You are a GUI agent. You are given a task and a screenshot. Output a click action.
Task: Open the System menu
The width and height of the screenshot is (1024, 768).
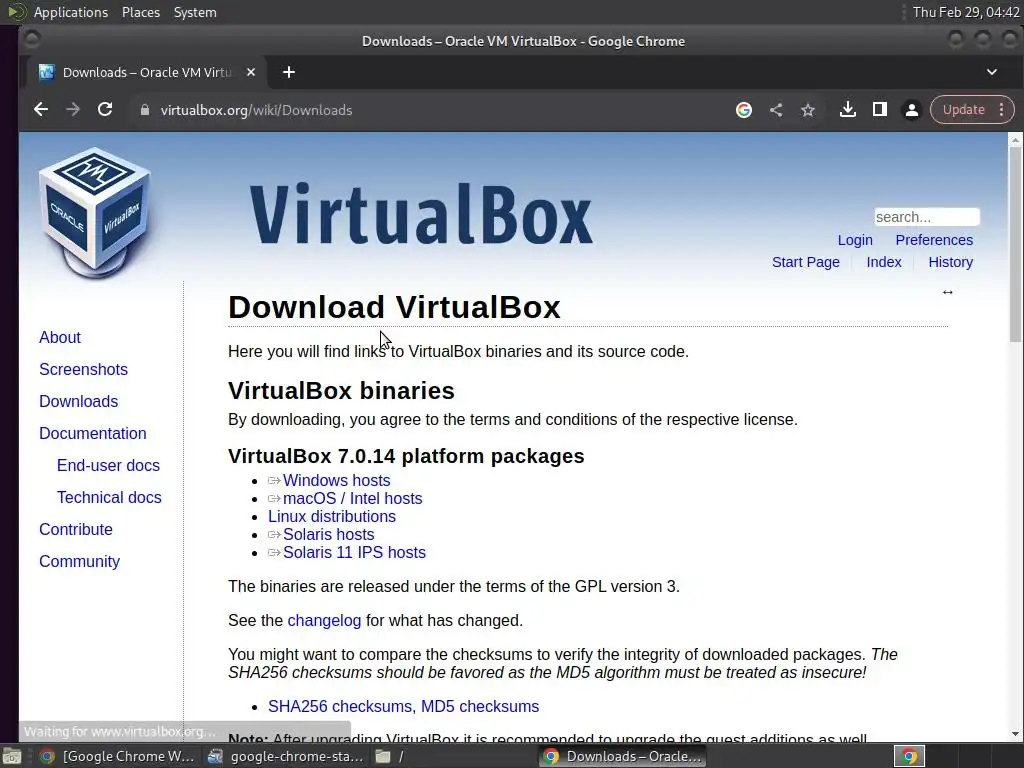[x=195, y=12]
